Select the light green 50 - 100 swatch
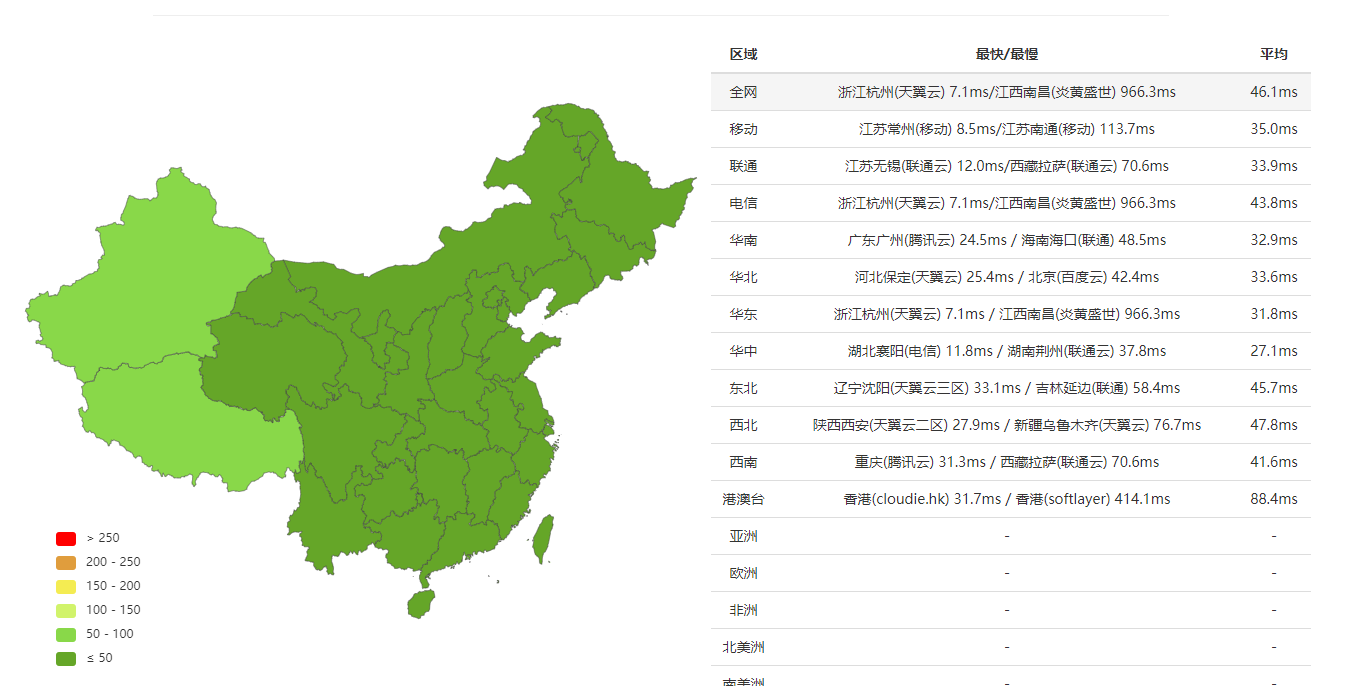 66,634
